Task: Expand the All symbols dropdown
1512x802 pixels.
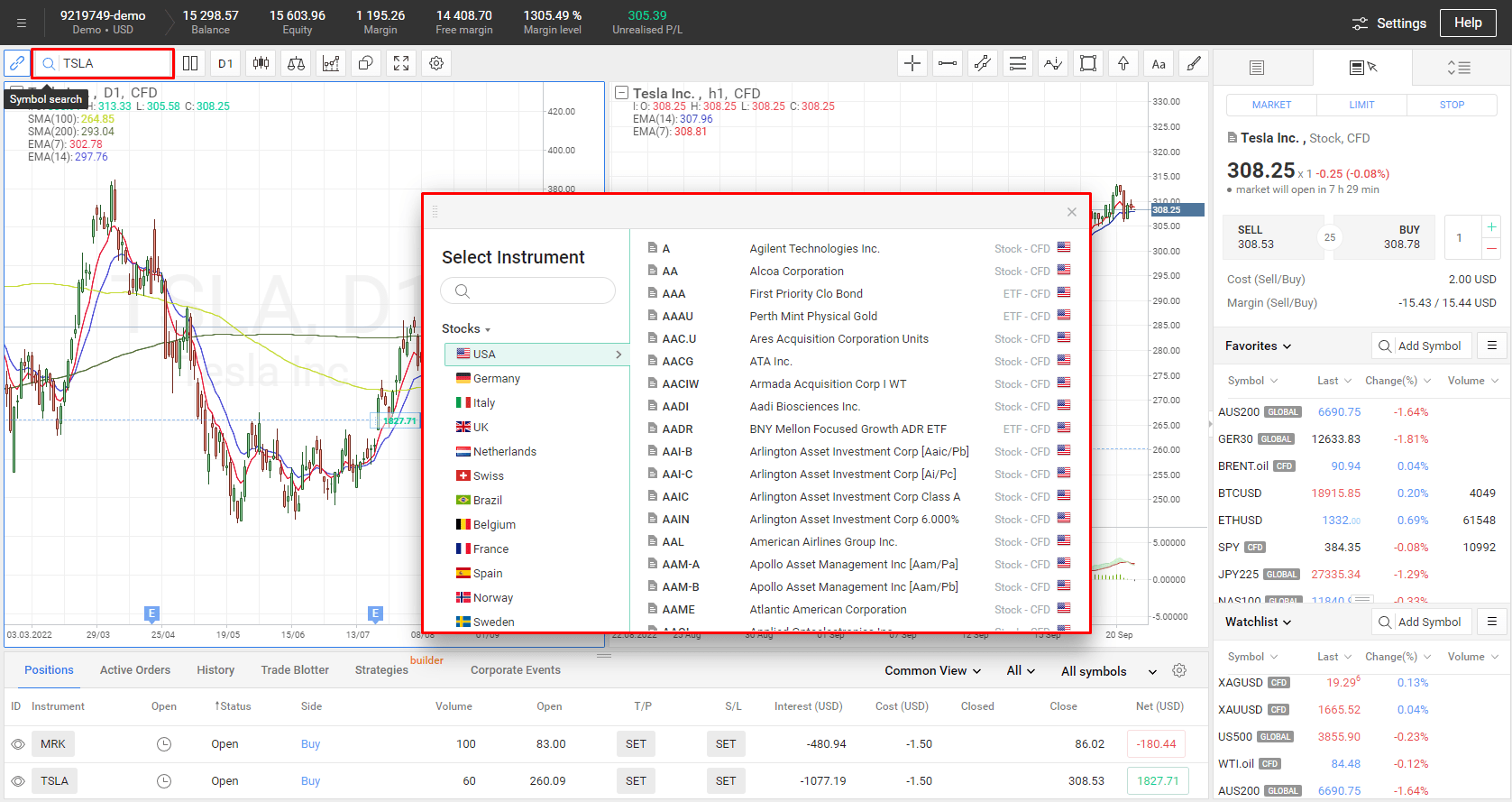Action: point(1108,671)
